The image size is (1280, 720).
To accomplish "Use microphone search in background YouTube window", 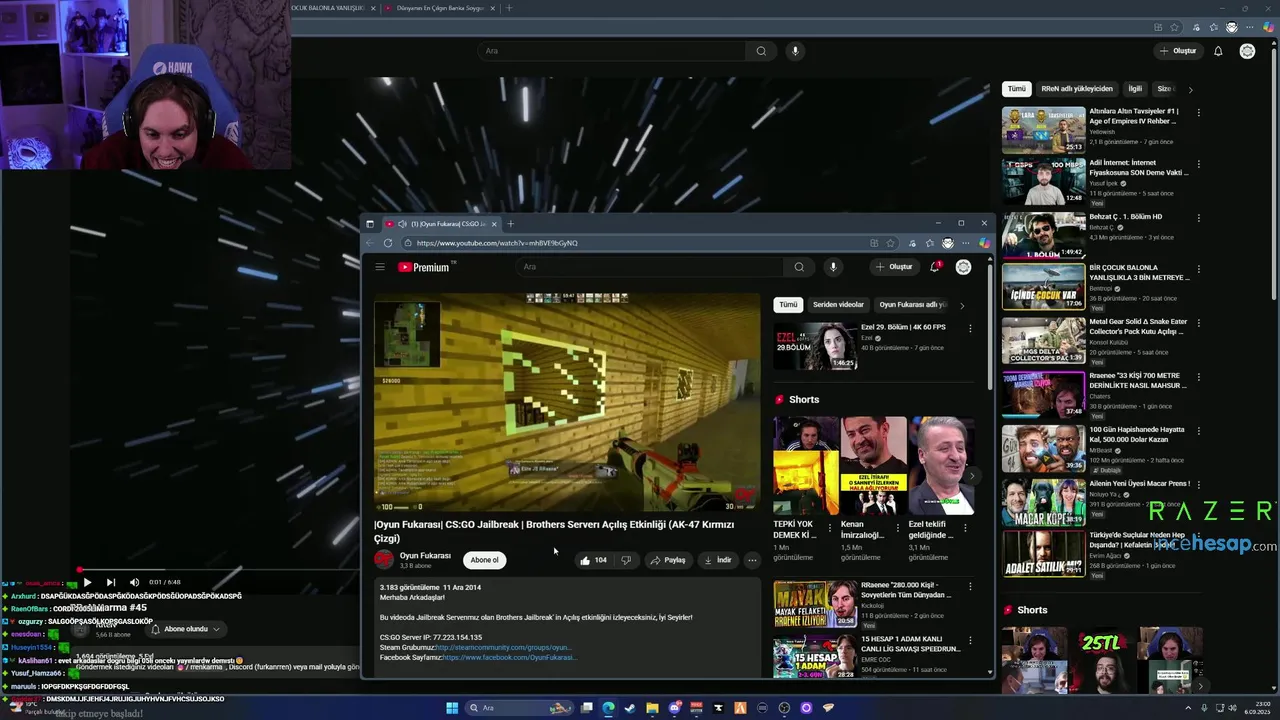I will [795, 51].
